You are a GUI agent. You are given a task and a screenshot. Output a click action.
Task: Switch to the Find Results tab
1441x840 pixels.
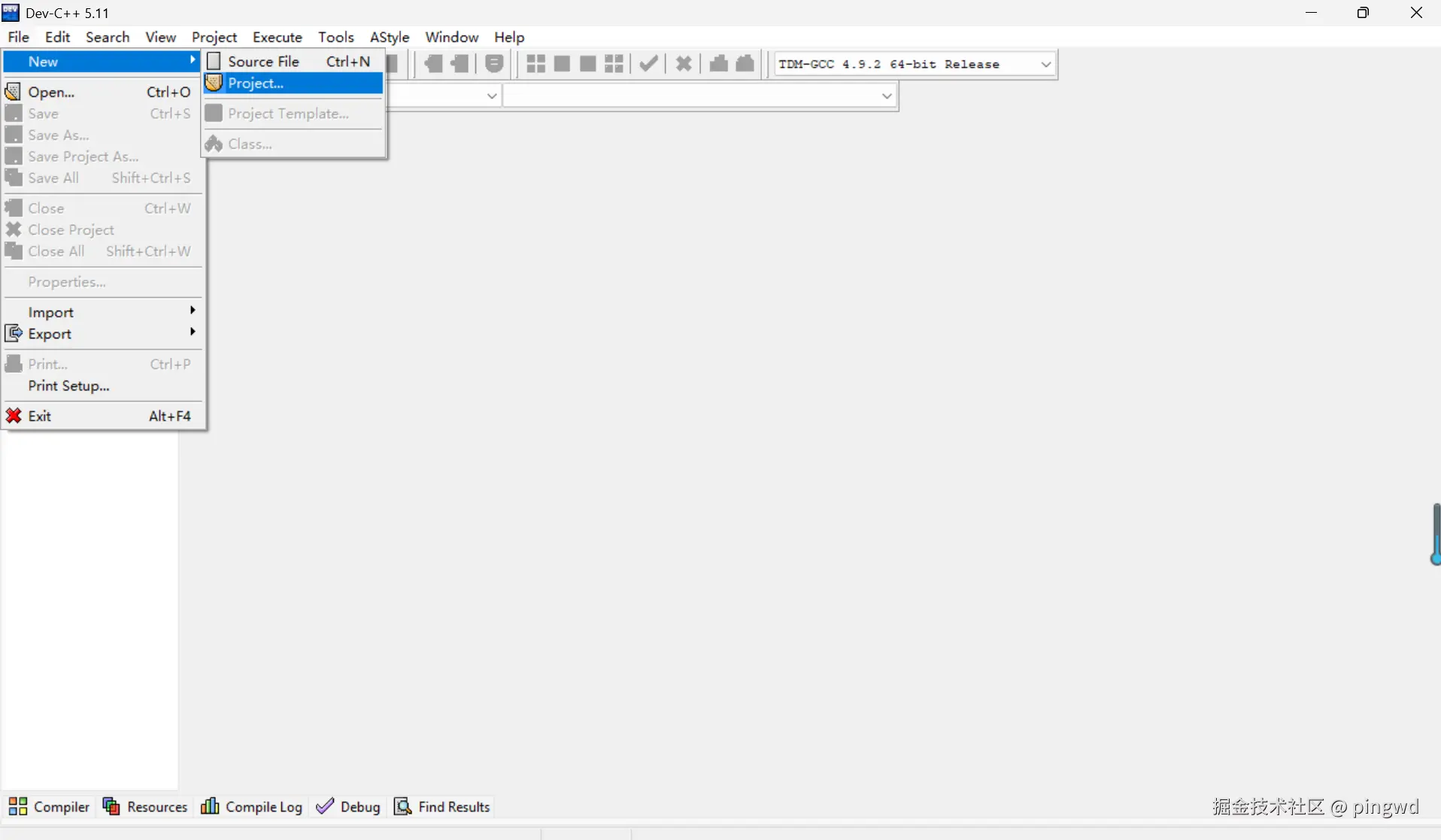pos(442,807)
